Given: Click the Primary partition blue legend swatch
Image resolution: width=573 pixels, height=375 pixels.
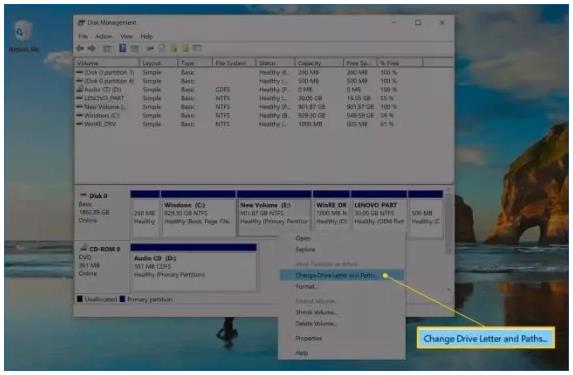Looking at the screenshot, I should coord(122,299).
